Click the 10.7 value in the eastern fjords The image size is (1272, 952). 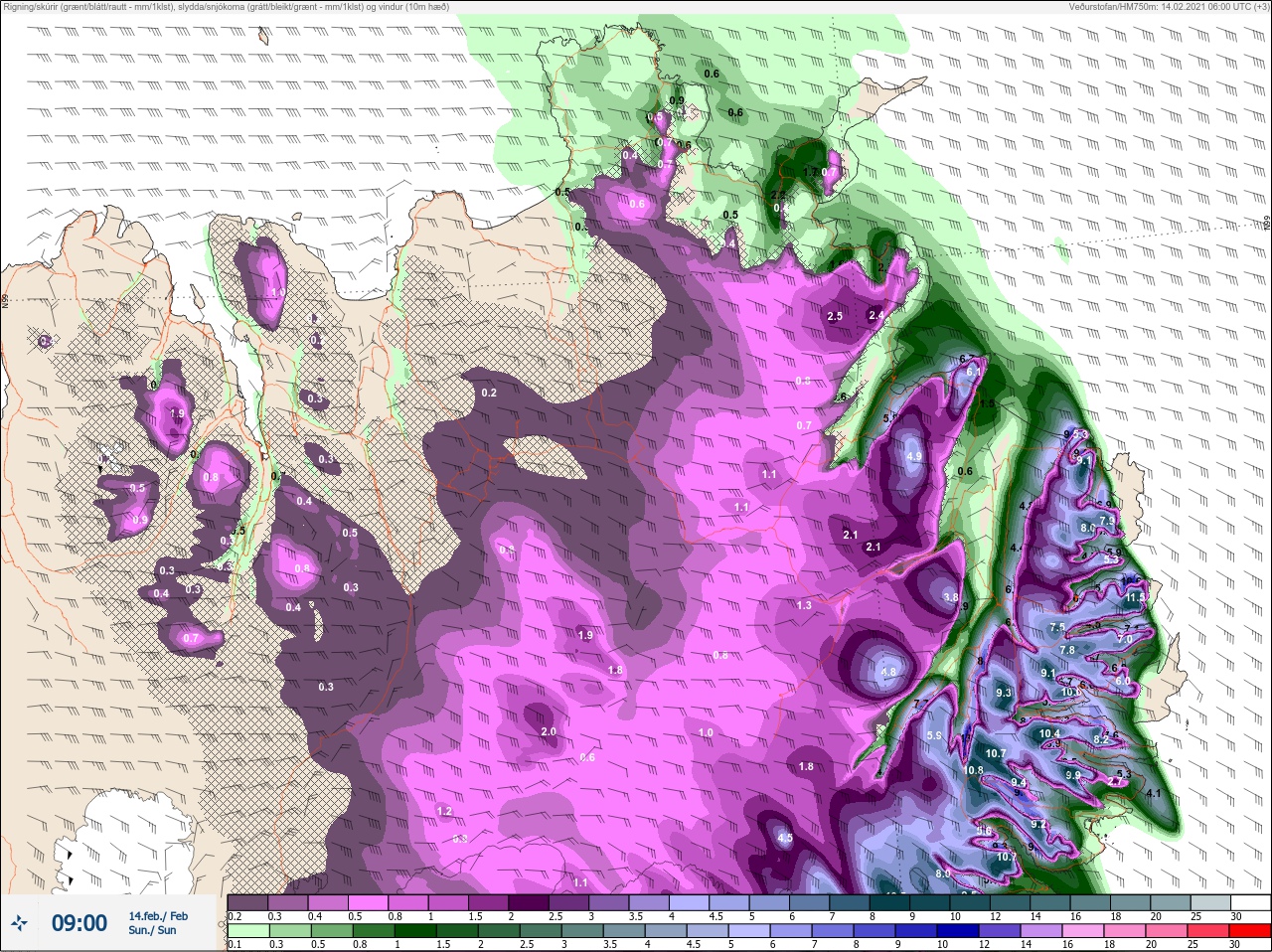tap(996, 753)
